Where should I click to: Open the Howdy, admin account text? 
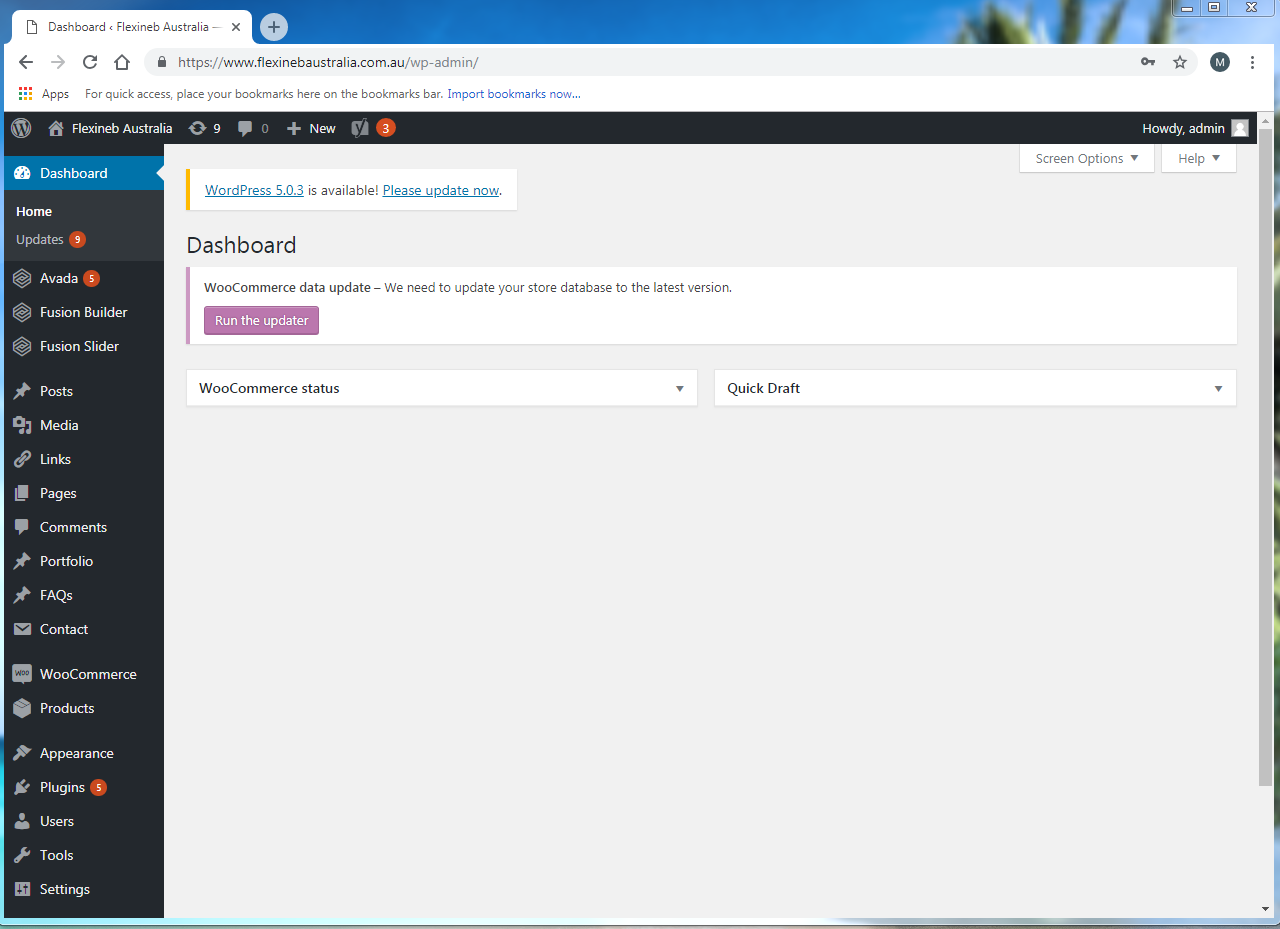click(1183, 128)
